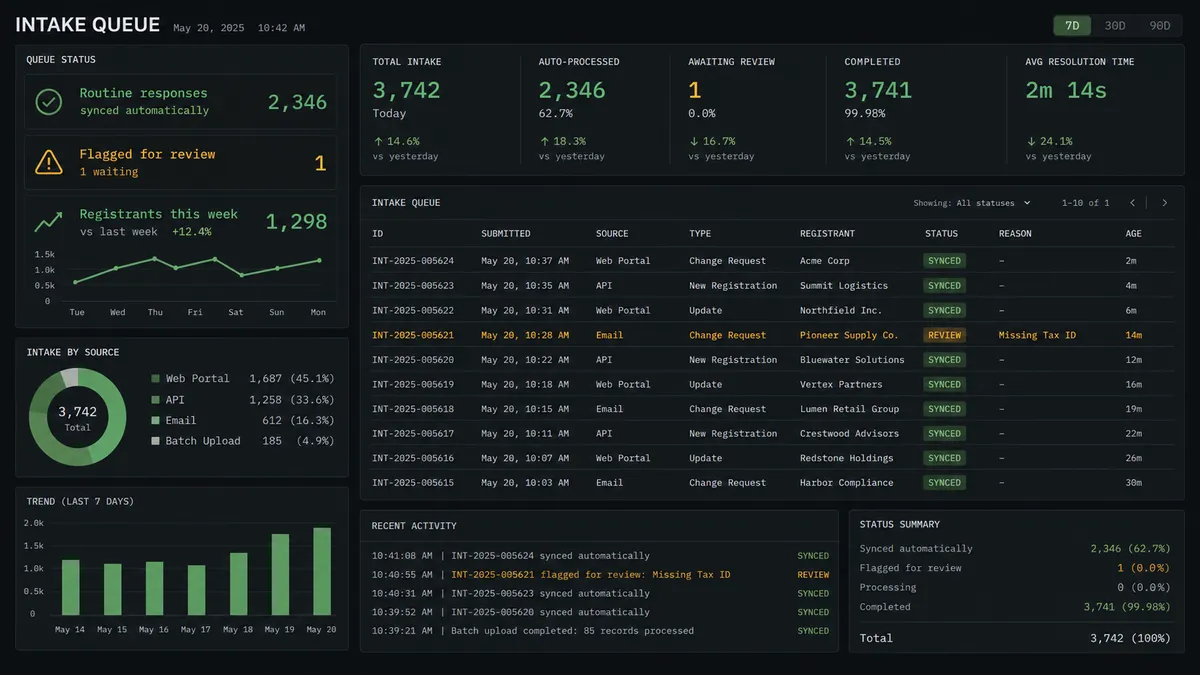Image resolution: width=1200 pixels, height=675 pixels.
Task: Sort table by the AGE column header
Action: 1133,234
